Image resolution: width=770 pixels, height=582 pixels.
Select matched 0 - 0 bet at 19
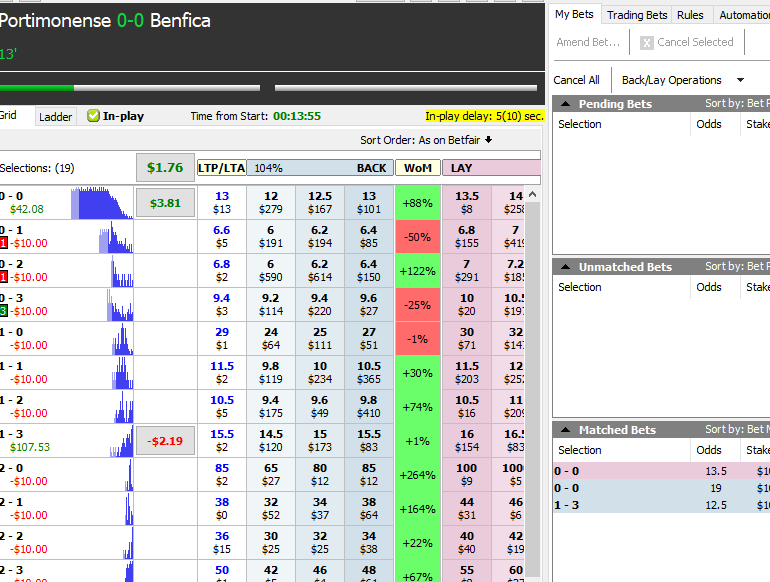point(661,488)
